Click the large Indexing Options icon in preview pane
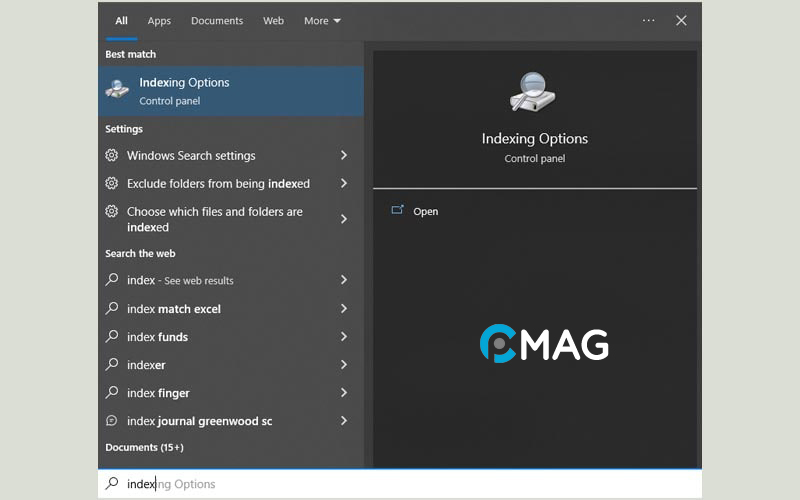 (534, 93)
